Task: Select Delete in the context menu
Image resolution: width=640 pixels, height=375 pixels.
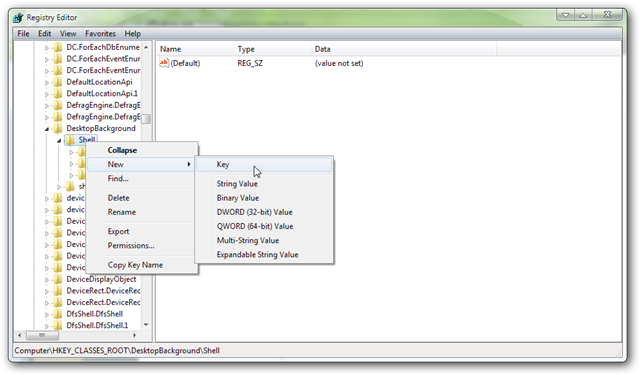Action: pyautogui.click(x=141, y=198)
